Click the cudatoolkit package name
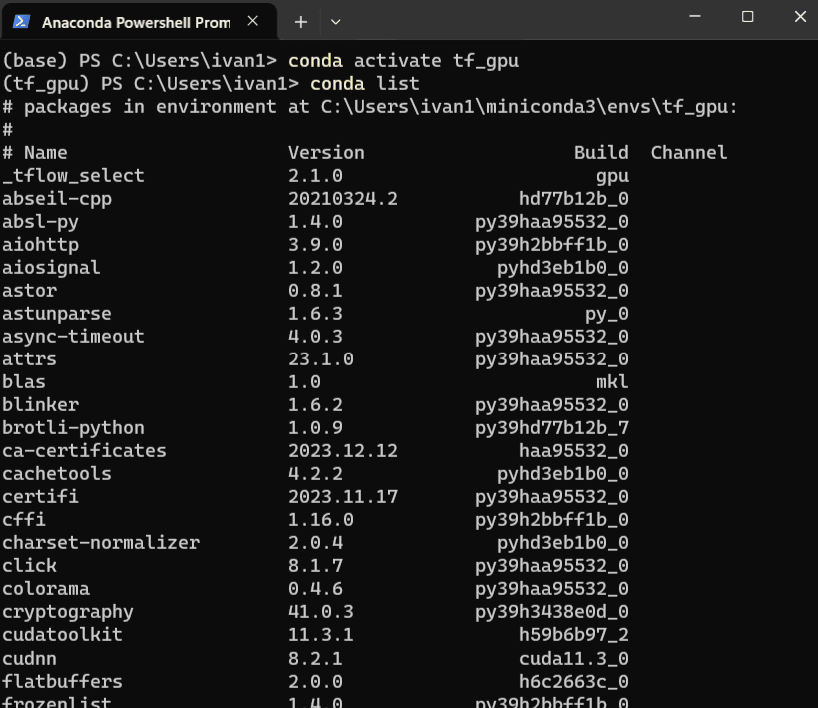 click(62, 635)
